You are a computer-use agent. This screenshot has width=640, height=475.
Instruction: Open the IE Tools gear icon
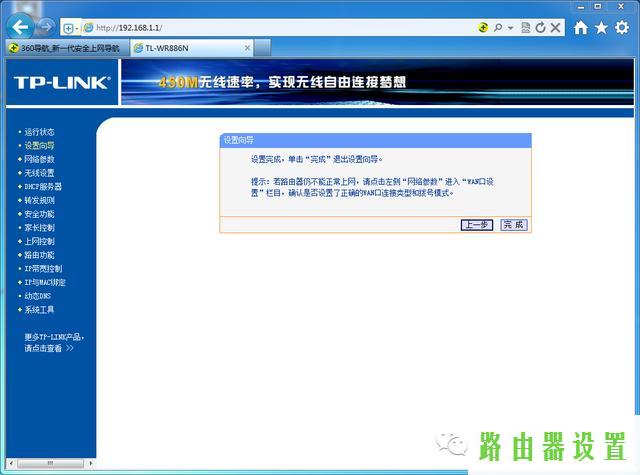pos(621,27)
